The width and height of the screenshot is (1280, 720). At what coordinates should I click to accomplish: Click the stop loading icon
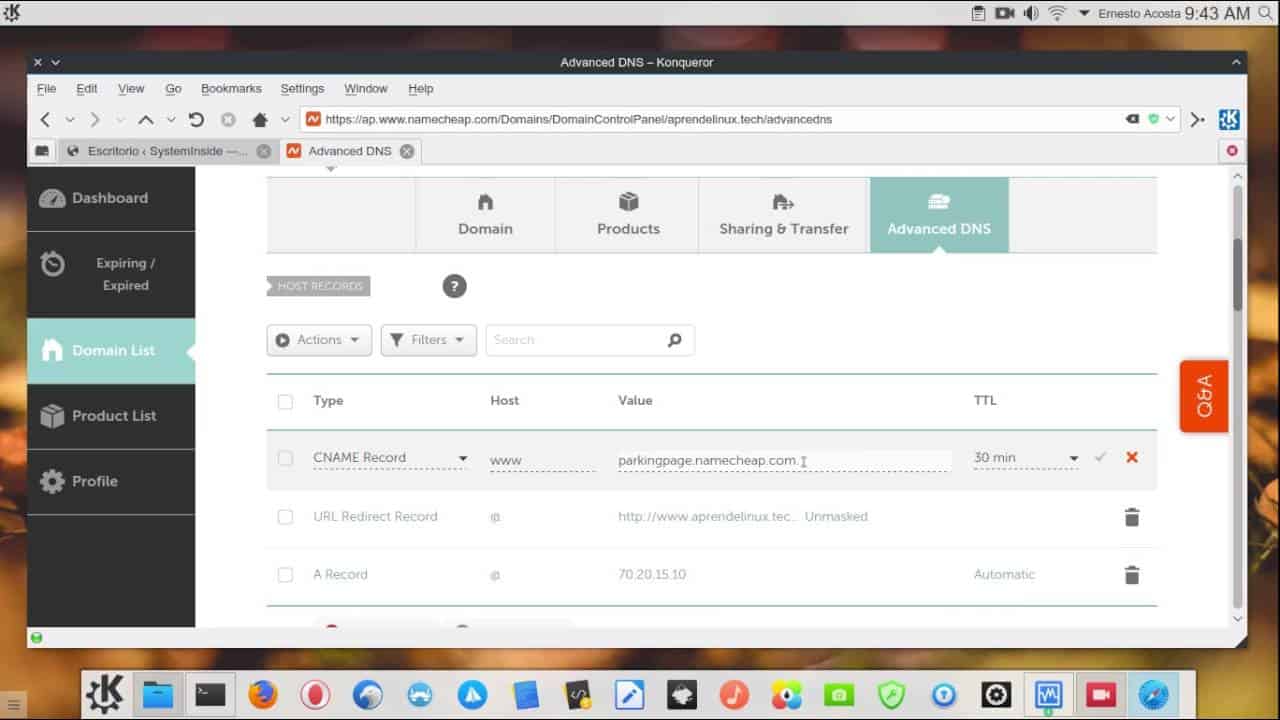click(228, 119)
